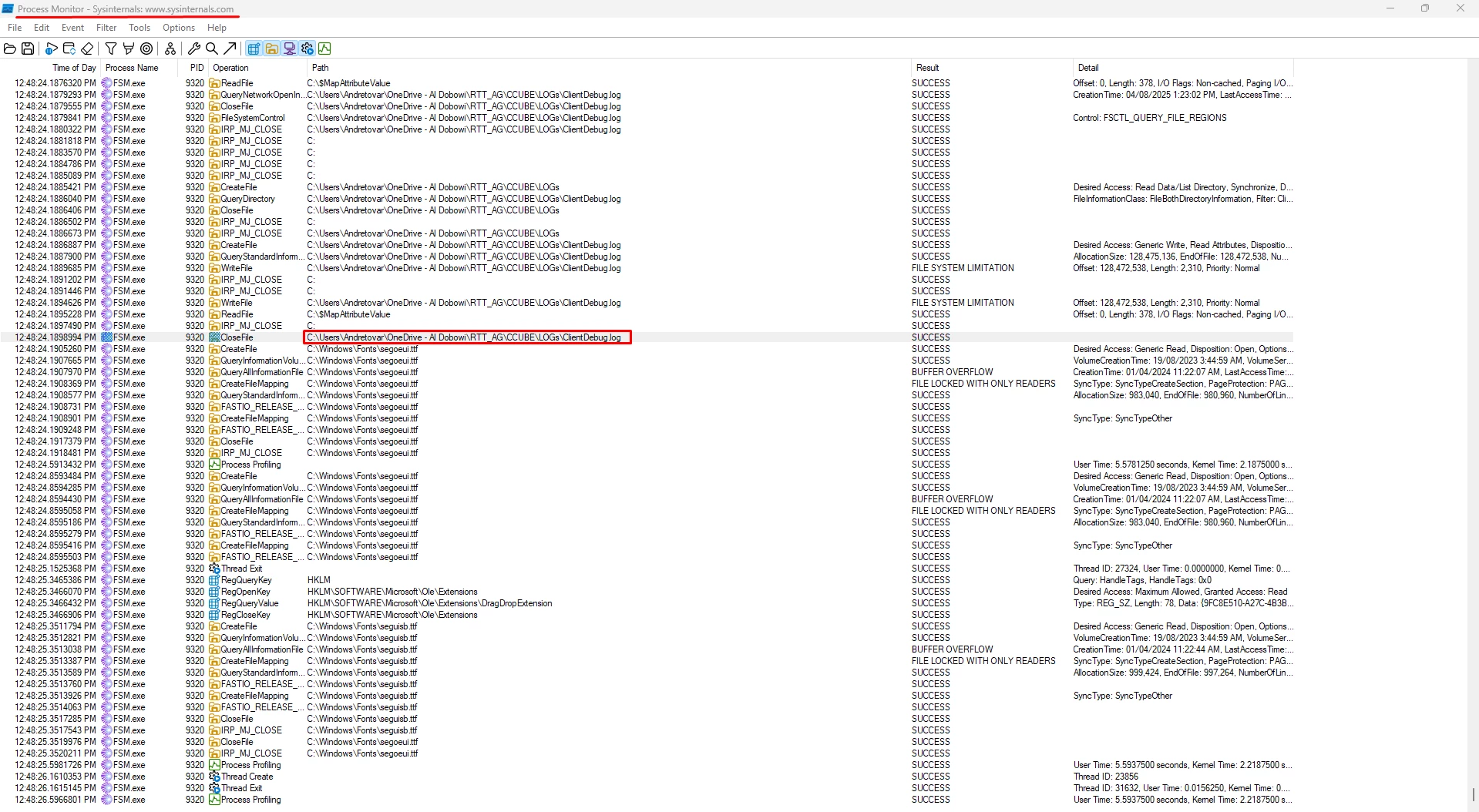Click the Query: HandleTags detail cell
Image resolution: width=1479 pixels, height=812 pixels.
1142,580
